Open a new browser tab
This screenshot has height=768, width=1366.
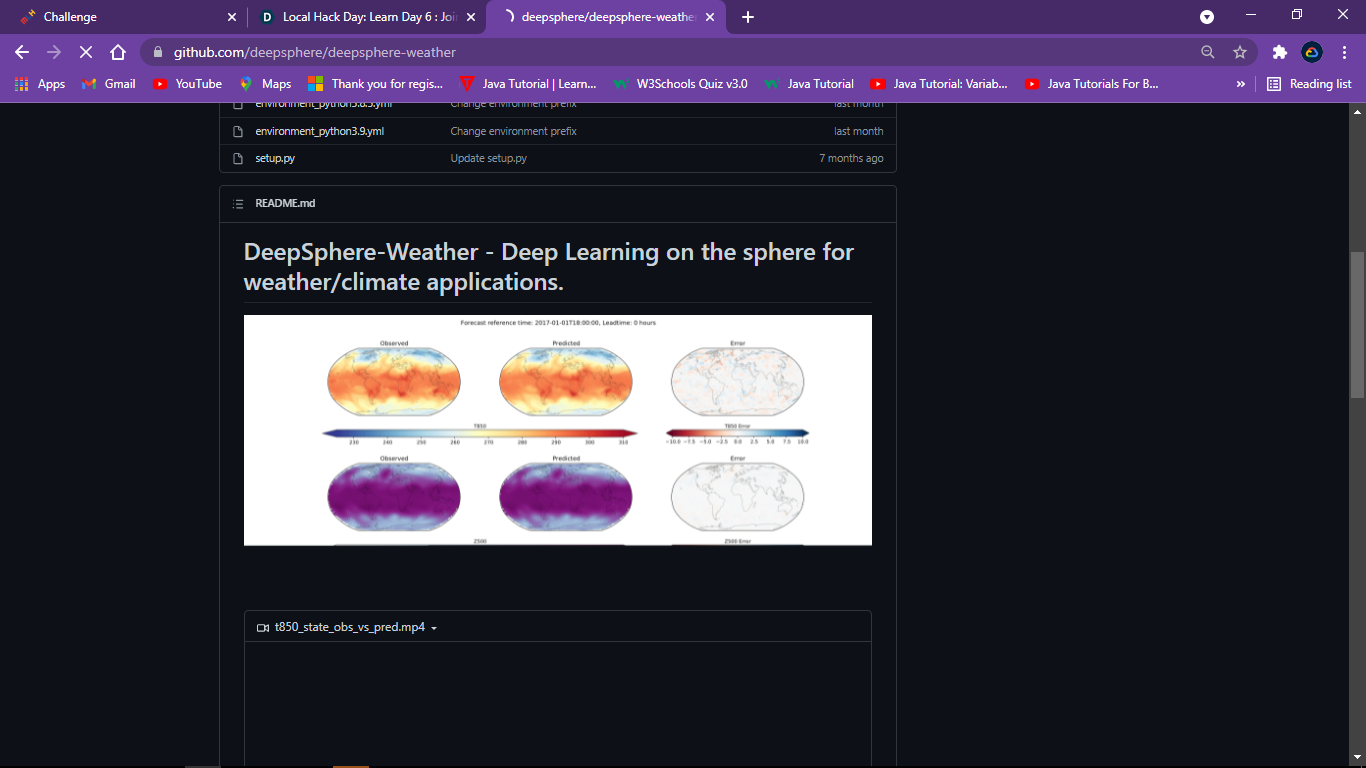click(x=748, y=17)
